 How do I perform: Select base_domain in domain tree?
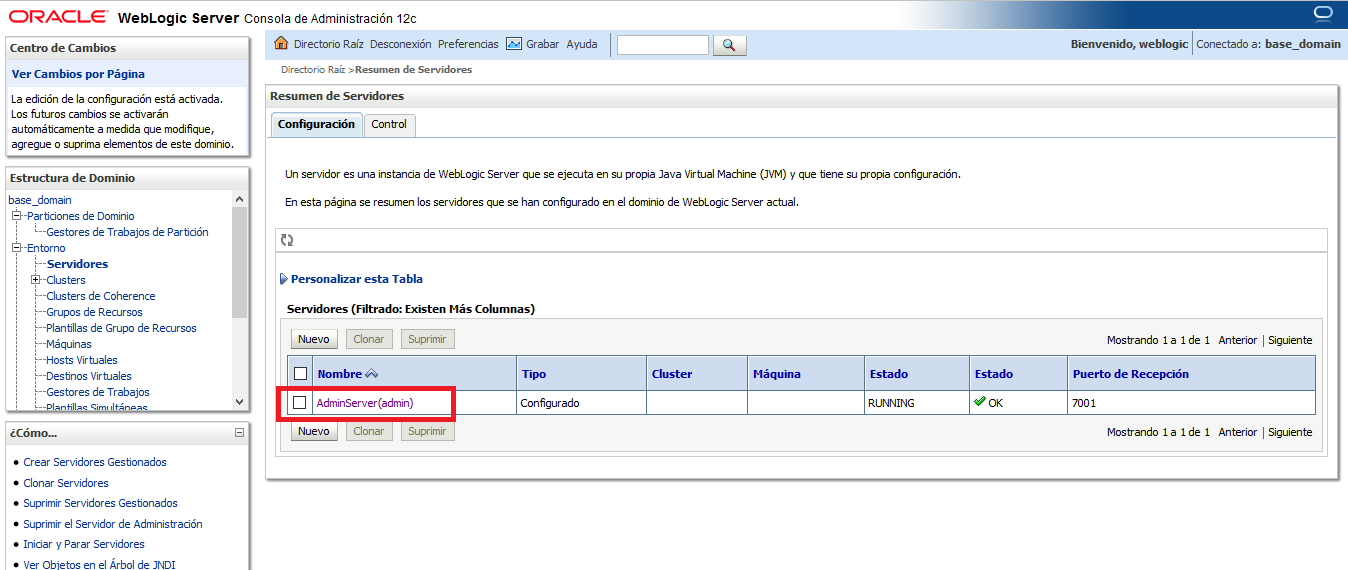click(40, 200)
